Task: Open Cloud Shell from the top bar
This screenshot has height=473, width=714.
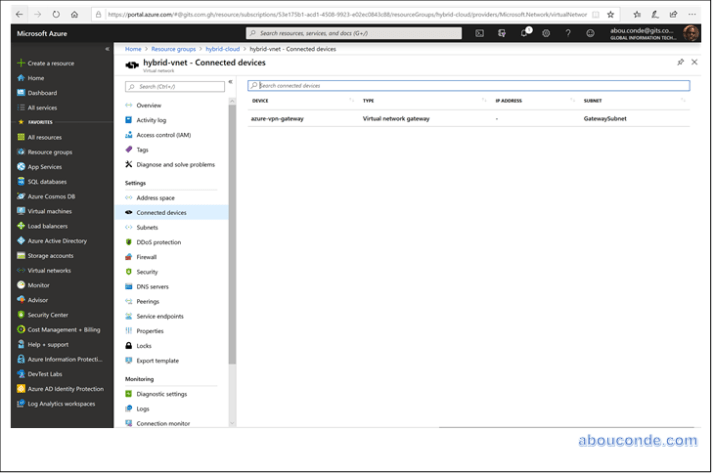Action: (480, 33)
